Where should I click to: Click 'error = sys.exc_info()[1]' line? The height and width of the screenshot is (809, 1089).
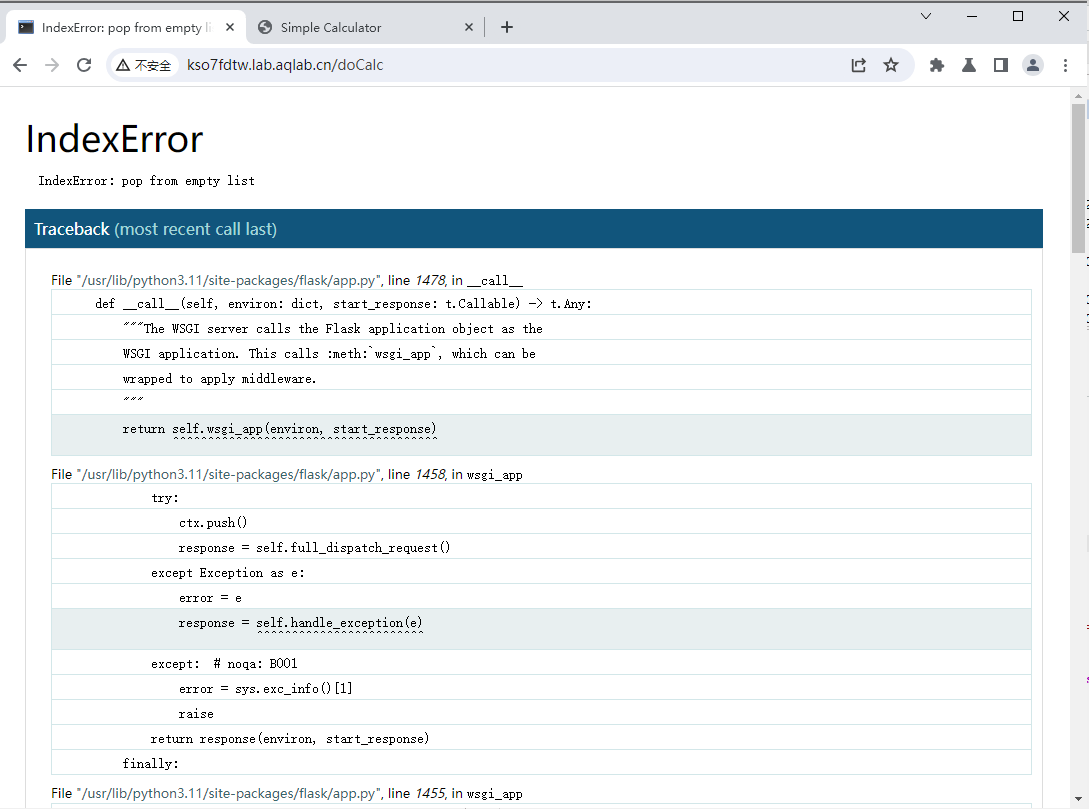541,688
